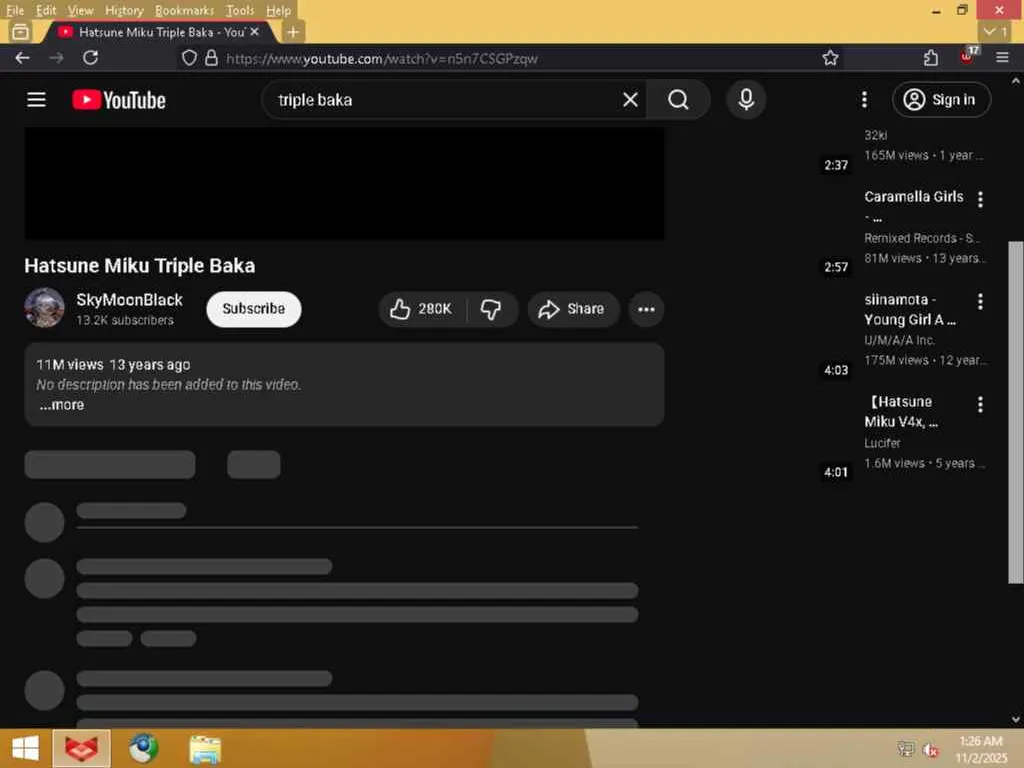The width and height of the screenshot is (1024, 768).
Task: Open the Bookmarks menu
Action: click(x=184, y=10)
